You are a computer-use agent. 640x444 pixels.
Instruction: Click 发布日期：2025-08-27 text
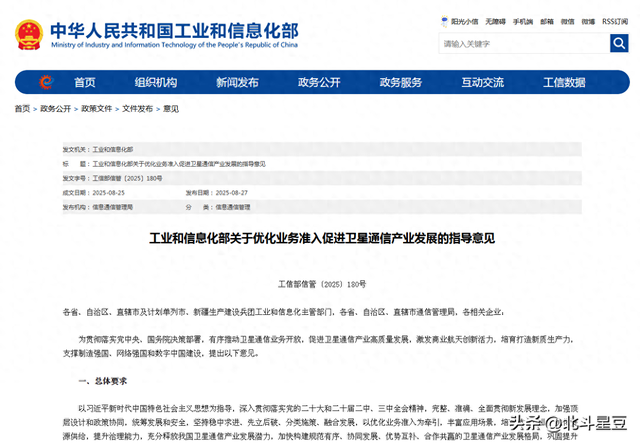[217, 193]
